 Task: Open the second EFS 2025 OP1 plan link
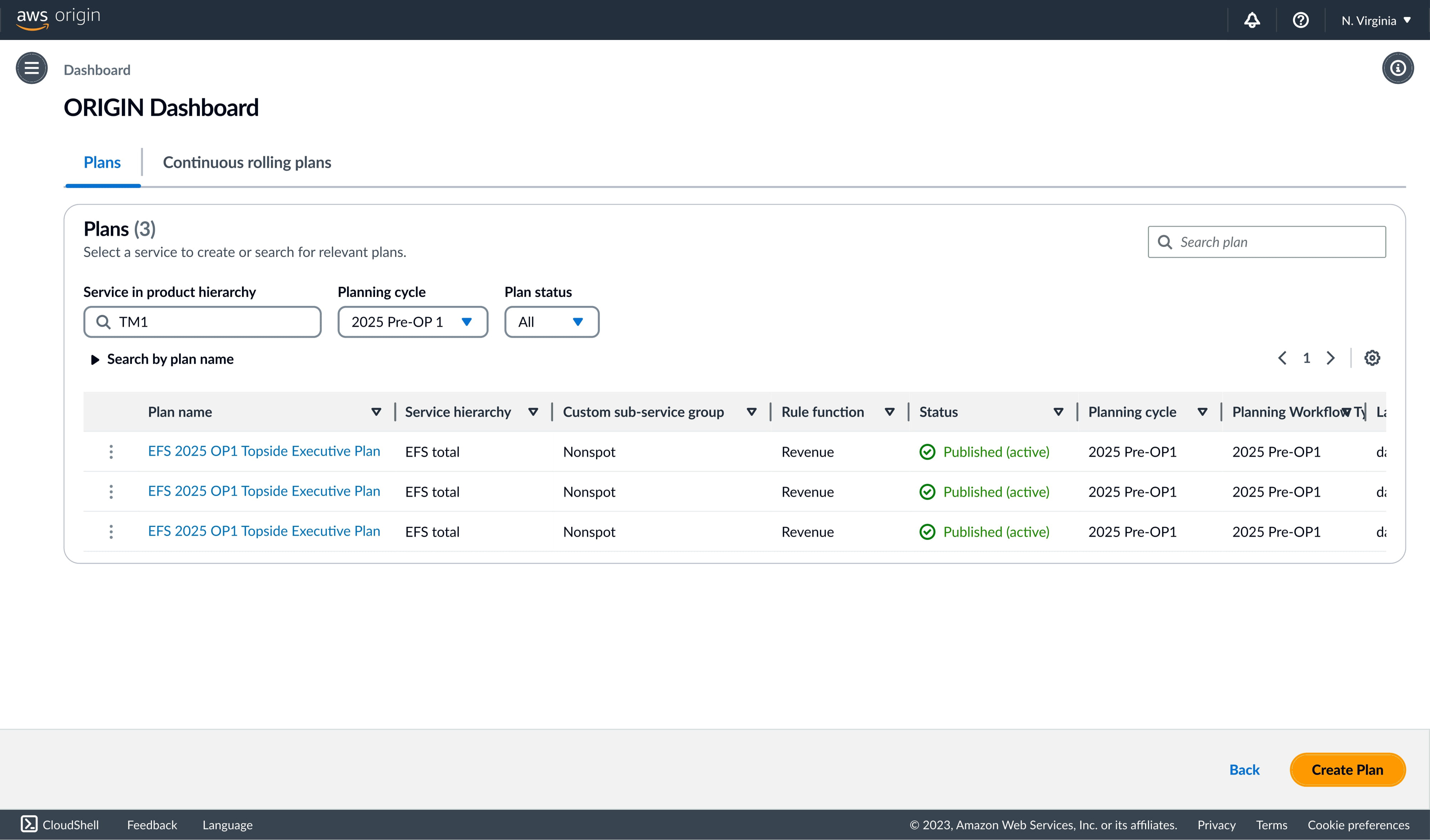click(264, 491)
